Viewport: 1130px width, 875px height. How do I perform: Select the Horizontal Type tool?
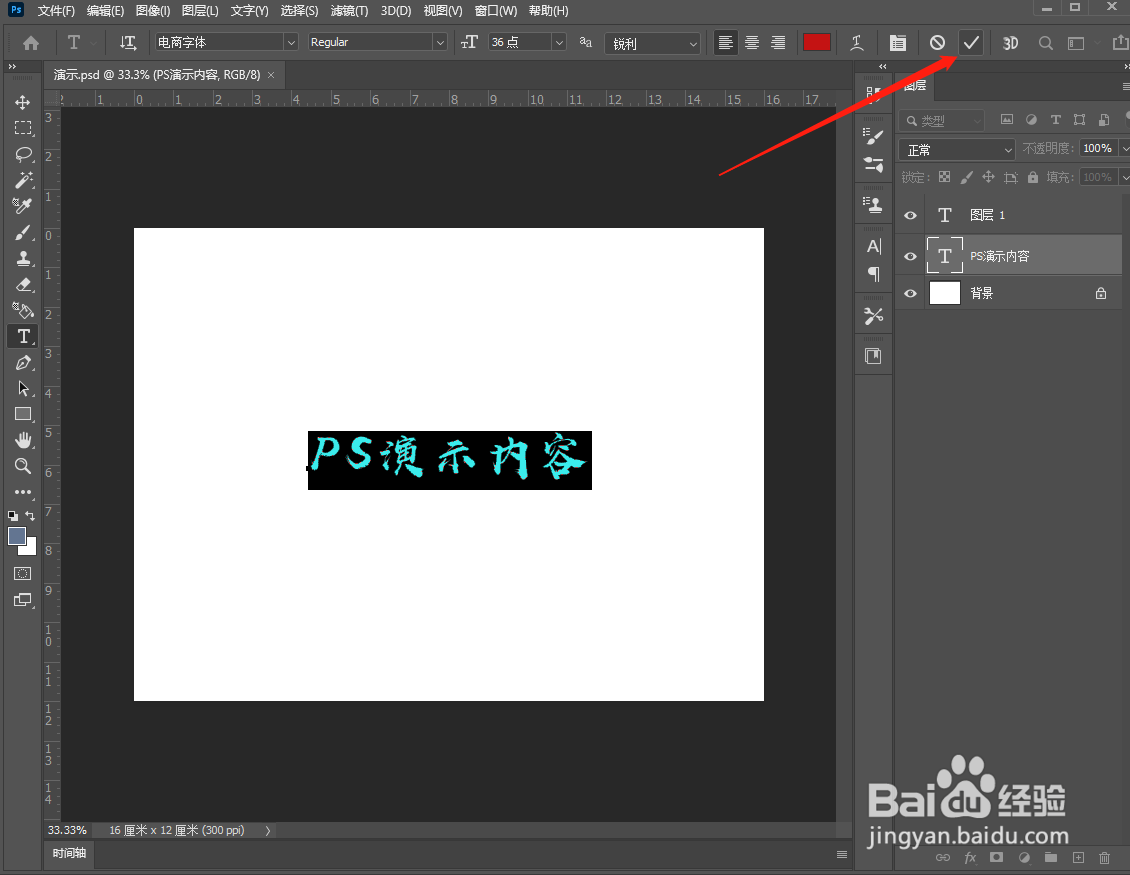point(23,337)
